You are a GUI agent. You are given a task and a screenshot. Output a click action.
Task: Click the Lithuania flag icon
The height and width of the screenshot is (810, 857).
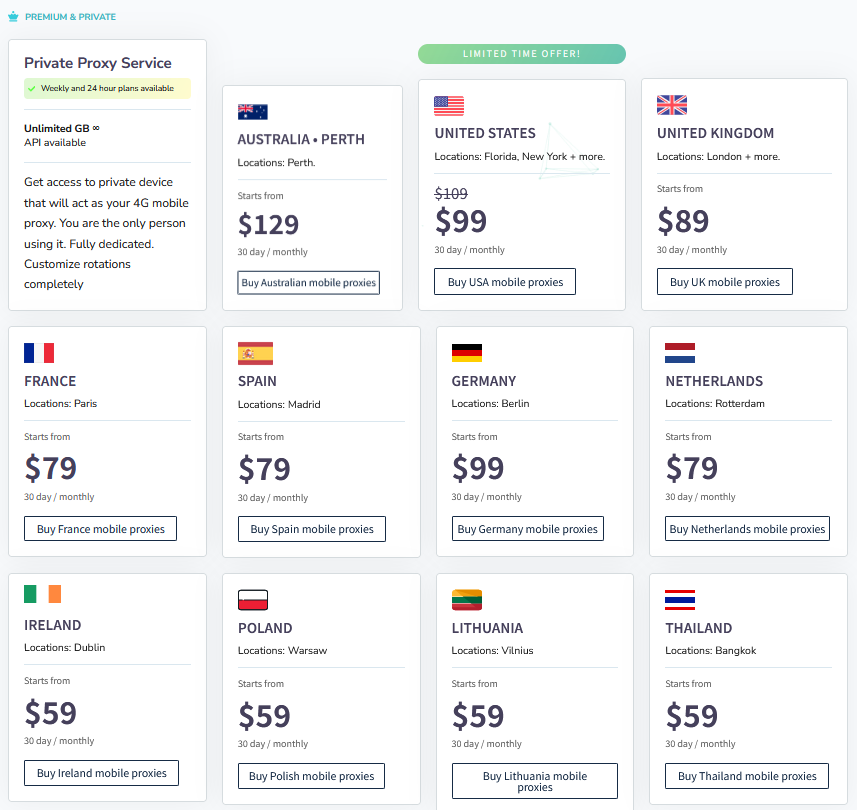[467, 600]
